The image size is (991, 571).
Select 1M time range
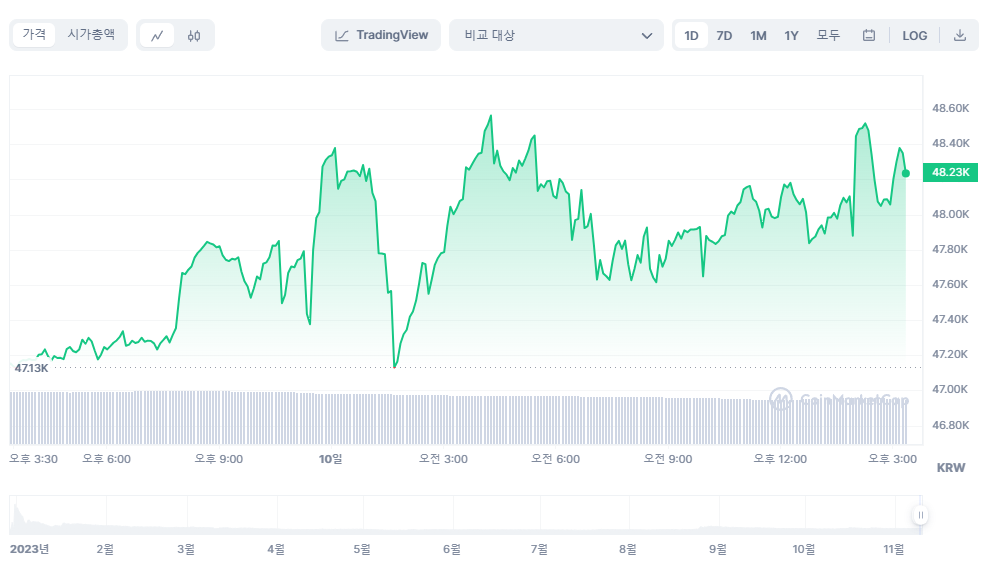pos(758,35)
